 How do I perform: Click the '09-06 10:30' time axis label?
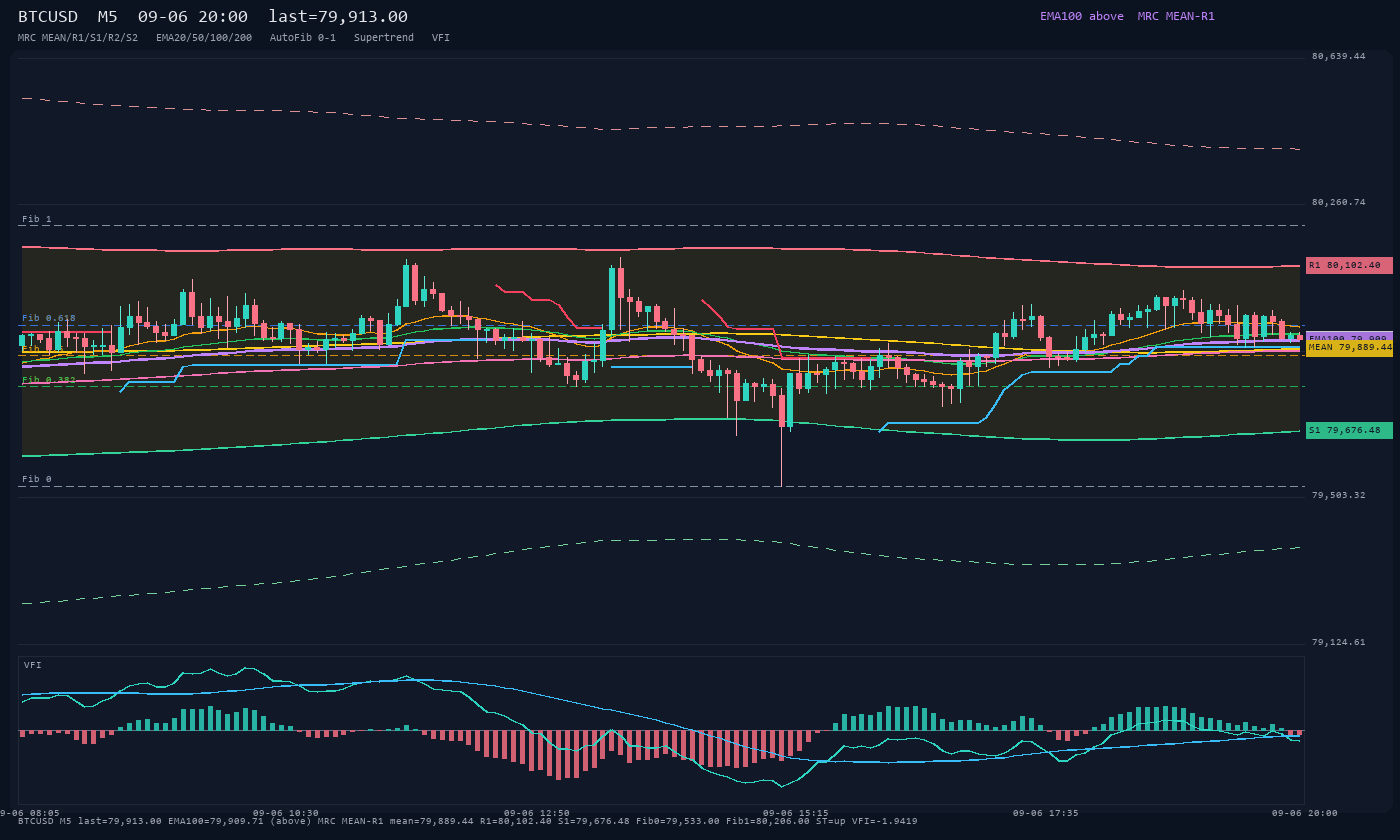(286, 813)
